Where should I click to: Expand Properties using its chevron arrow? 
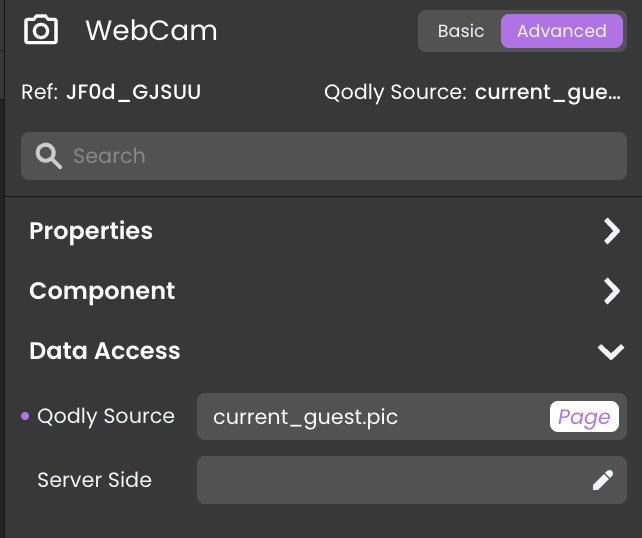[611, 231]
